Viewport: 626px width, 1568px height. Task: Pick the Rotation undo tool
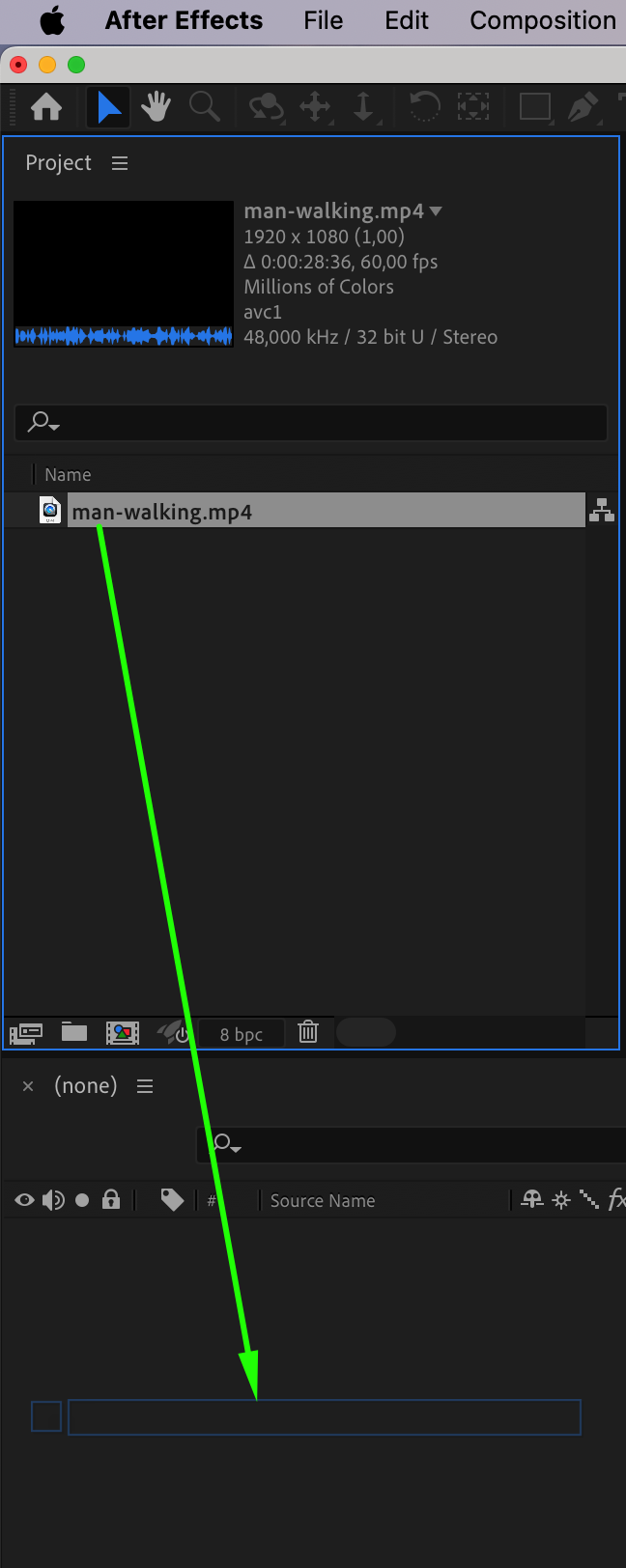424,107
